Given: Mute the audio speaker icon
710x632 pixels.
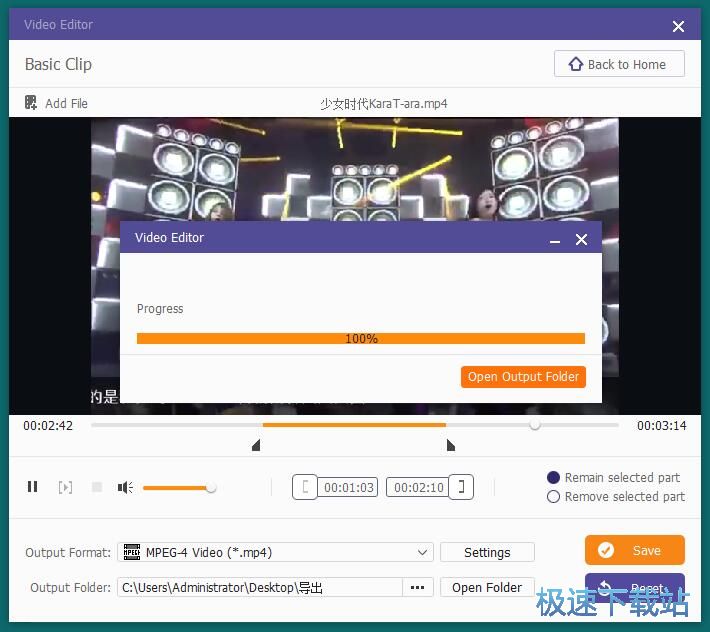Looking at the screenshot, I should coord(125,487).
